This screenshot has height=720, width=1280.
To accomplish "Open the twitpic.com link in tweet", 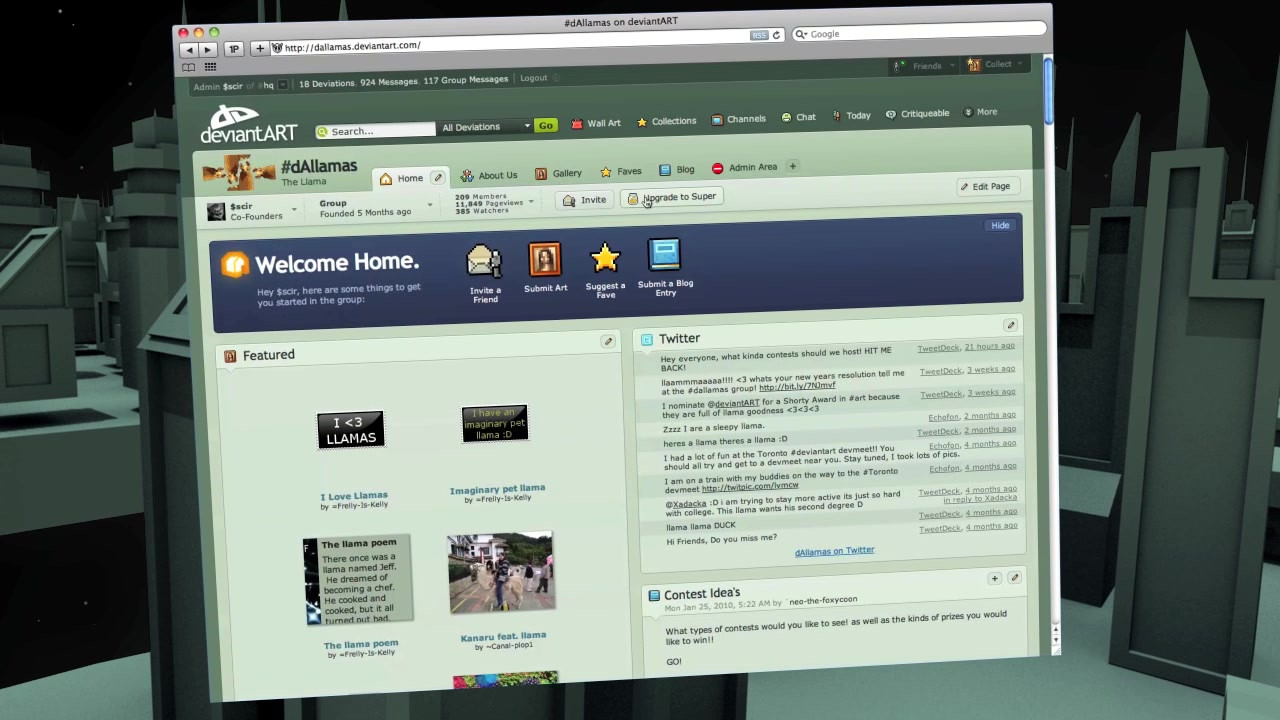I will 750,487.
